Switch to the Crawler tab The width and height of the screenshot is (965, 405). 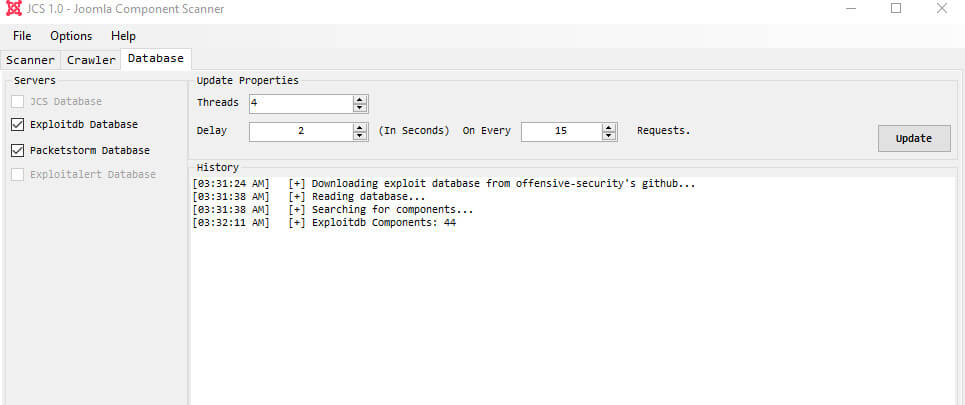coord(91,60)
